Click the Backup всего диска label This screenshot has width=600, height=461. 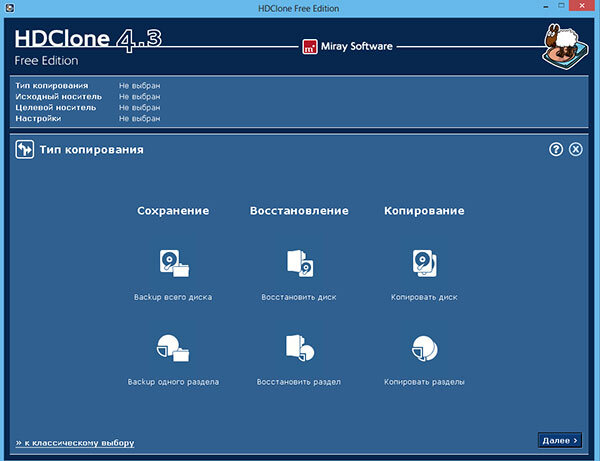click(x=173, y=297)
